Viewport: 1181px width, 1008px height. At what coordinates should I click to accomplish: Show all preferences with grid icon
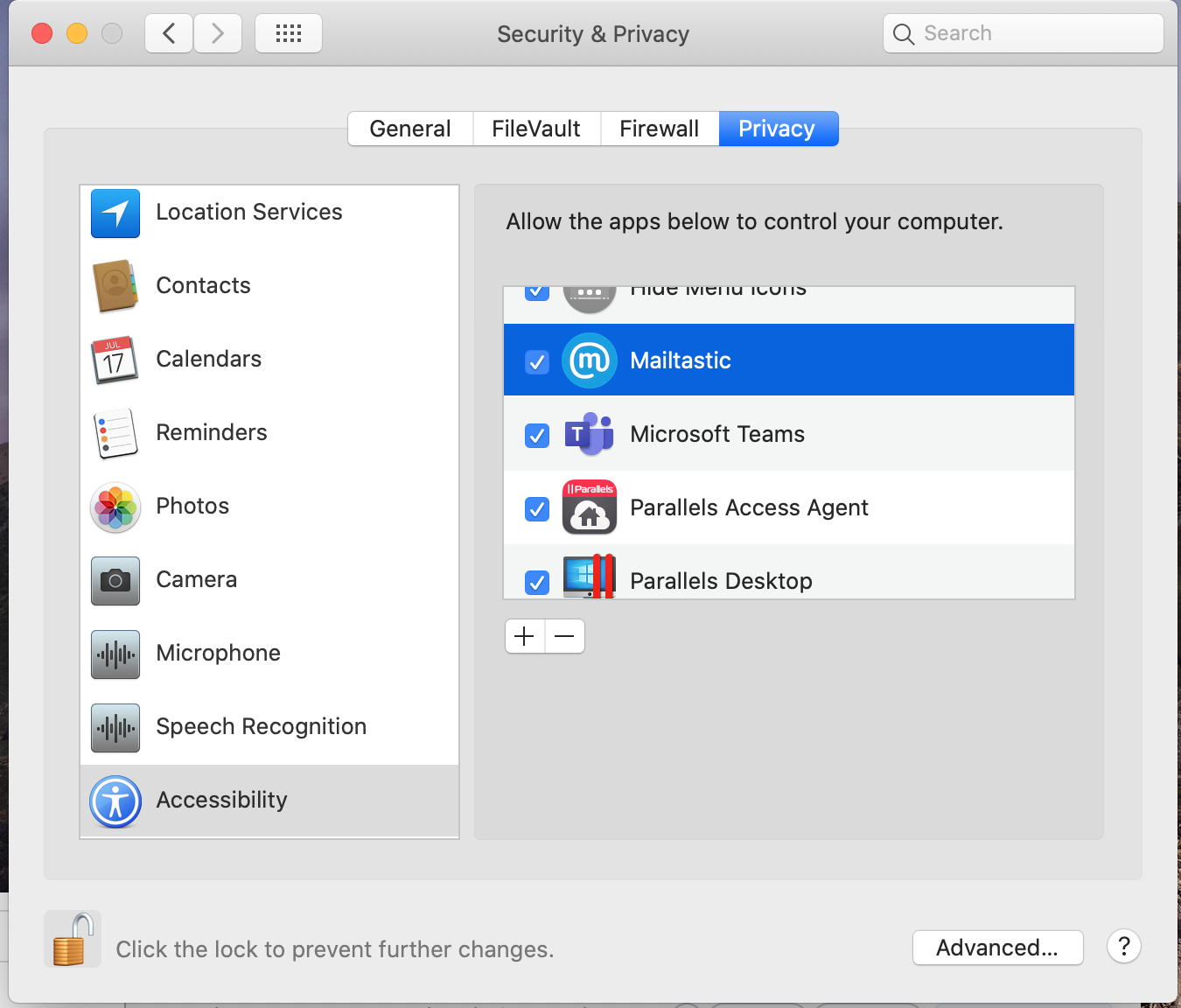coord(289,34)
